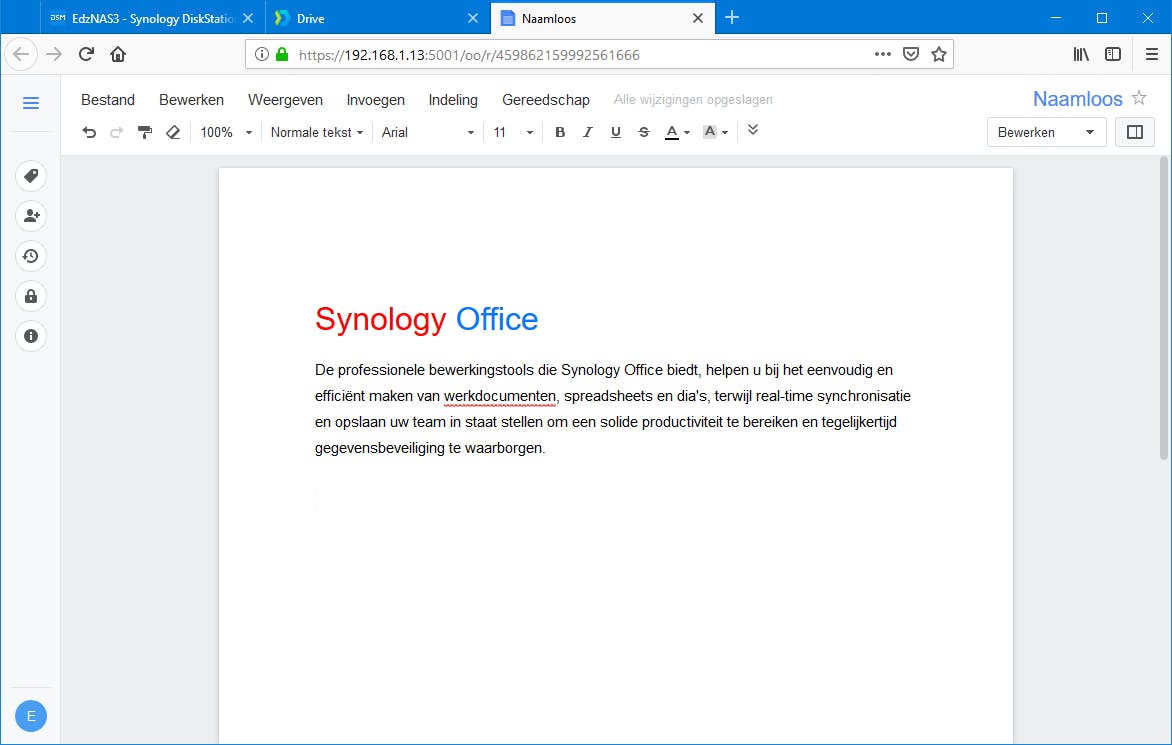Screen dimensions: 1172x745
Task: Star the Naamloos document
Action: point(1139,98)
